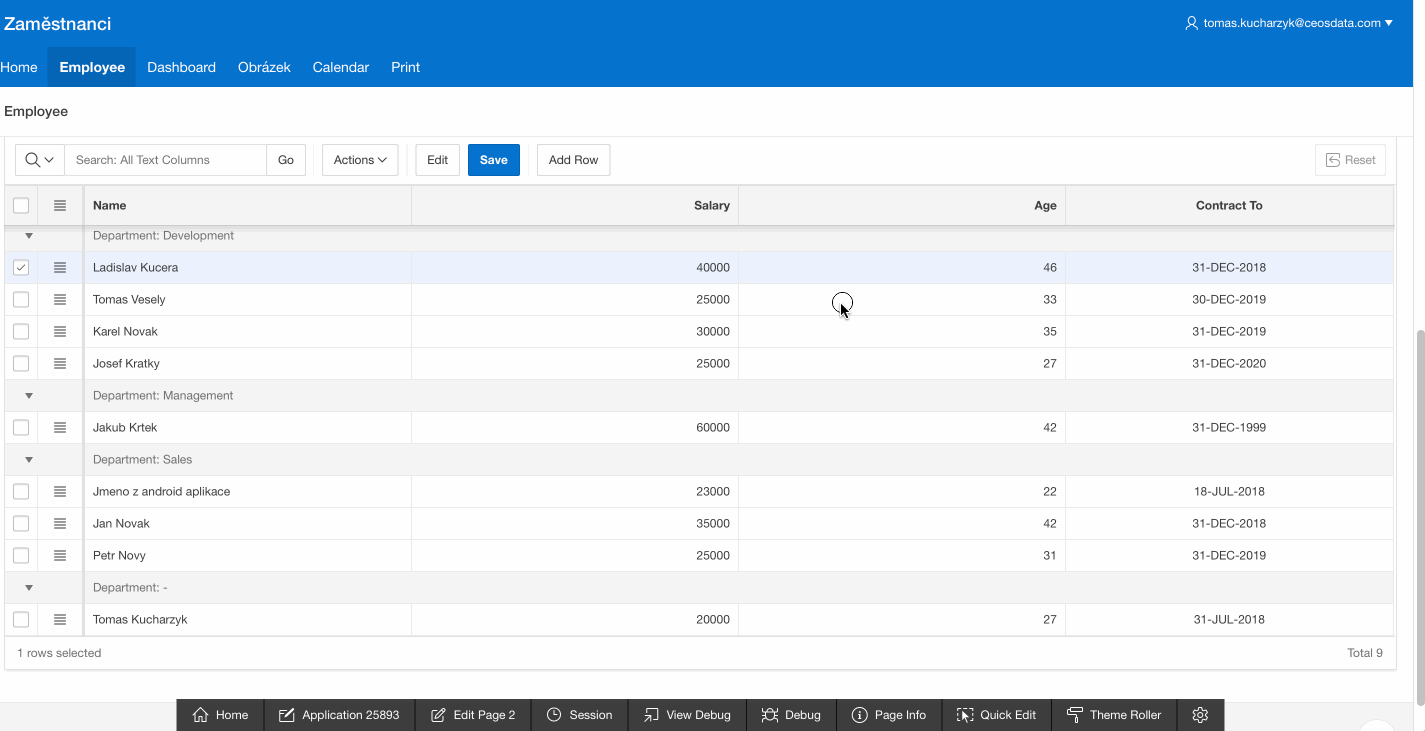Open the row actions menu for Jakub Krtek
Viewport: 1425px width, 731px height.
tap(60, 427)
